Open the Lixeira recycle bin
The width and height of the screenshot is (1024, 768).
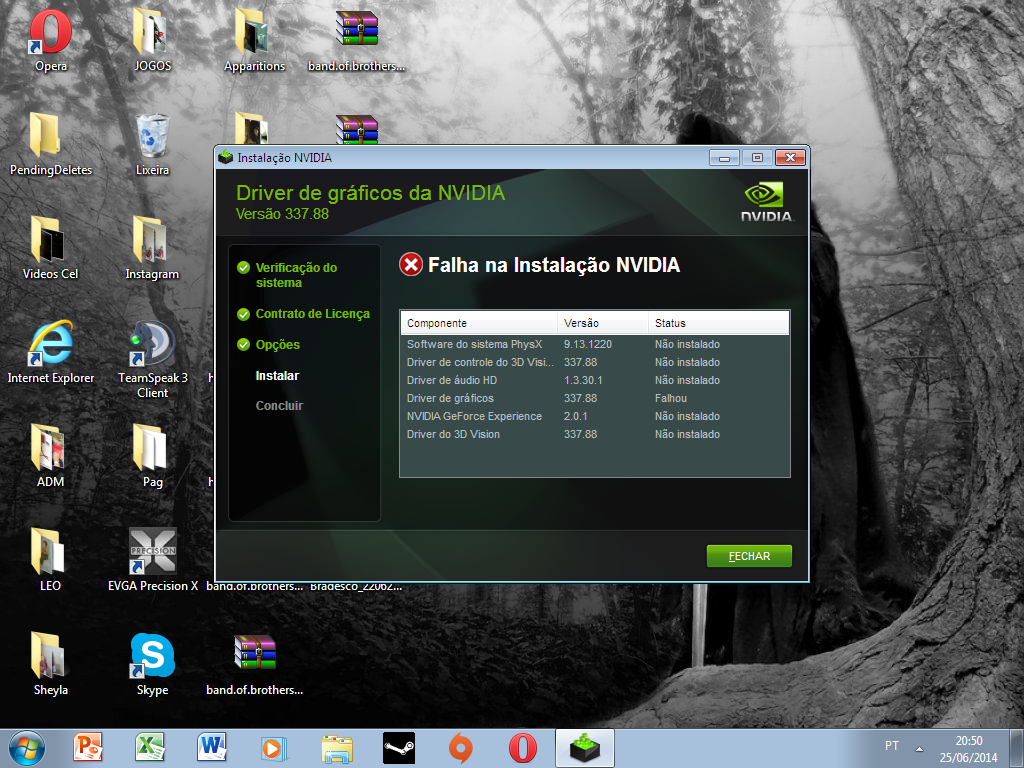(x=152, y=144)
